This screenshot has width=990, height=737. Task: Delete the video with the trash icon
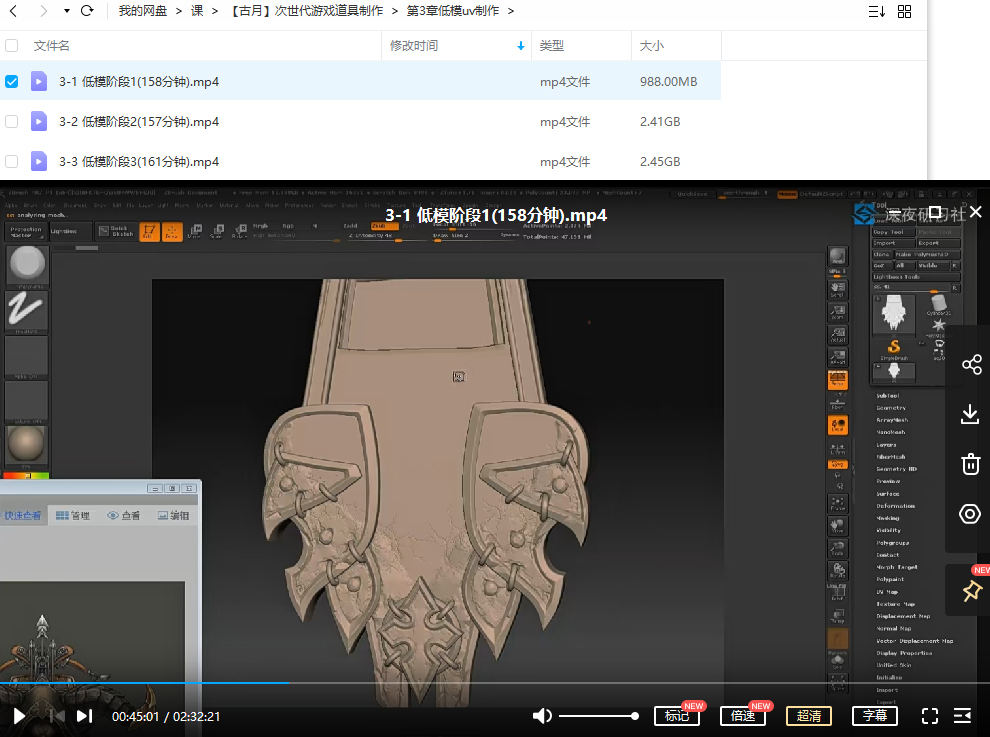[x=970, y=464]
